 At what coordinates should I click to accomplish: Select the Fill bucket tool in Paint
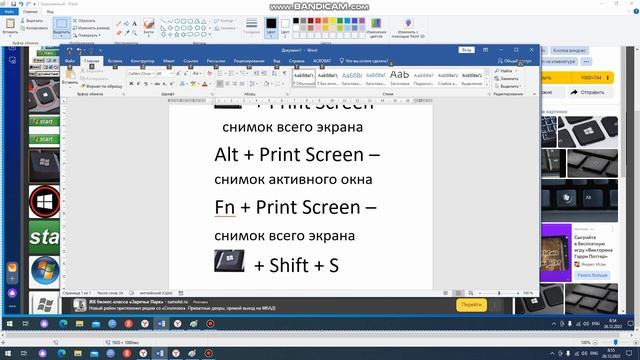[127, 24]
